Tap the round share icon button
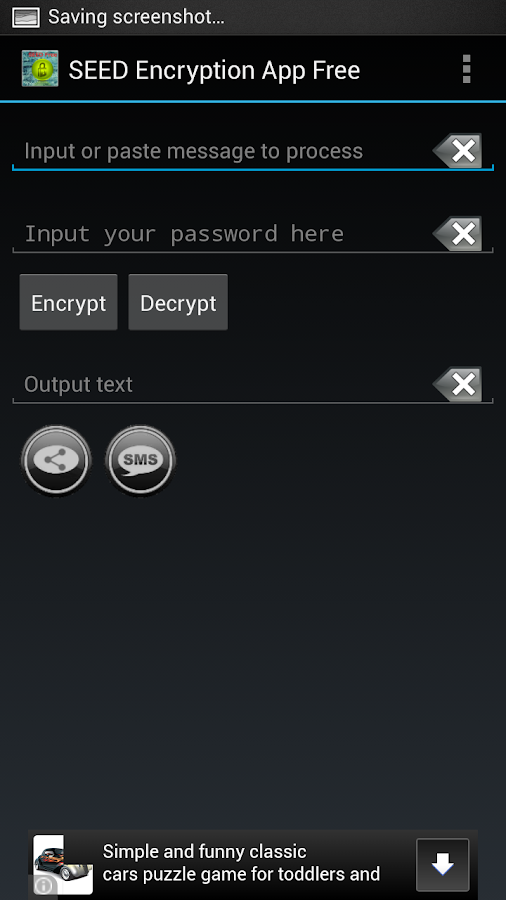 click(56, 460)
